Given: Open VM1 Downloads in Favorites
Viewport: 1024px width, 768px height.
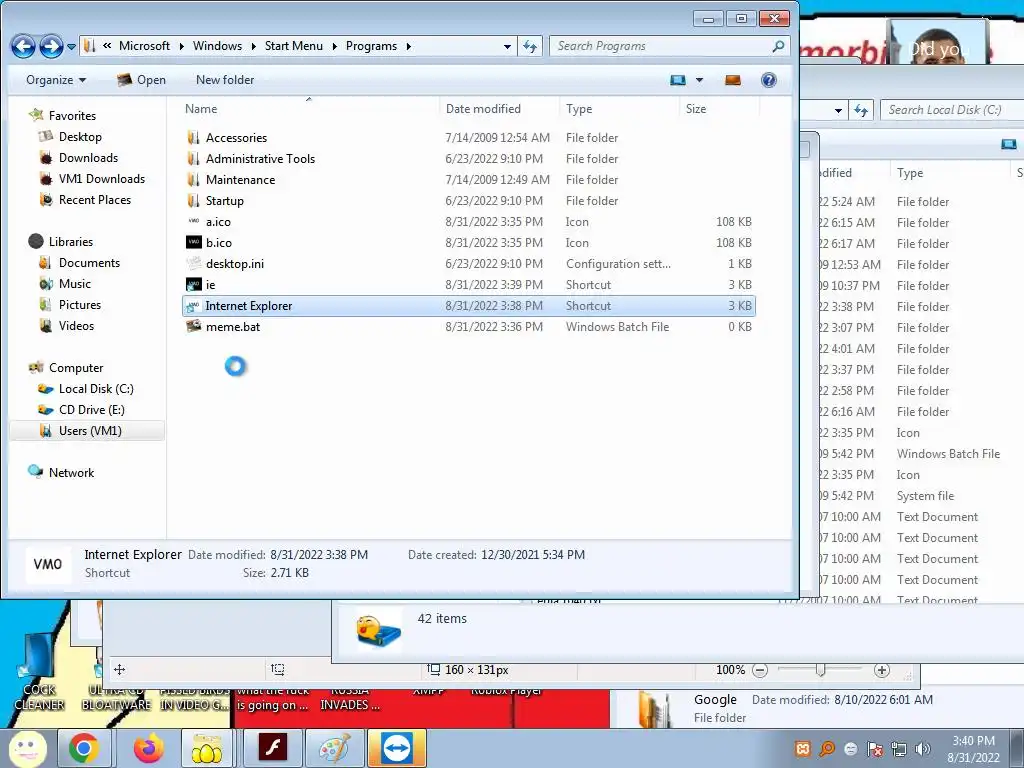Looking at the screenshot, I should [101, 178].
